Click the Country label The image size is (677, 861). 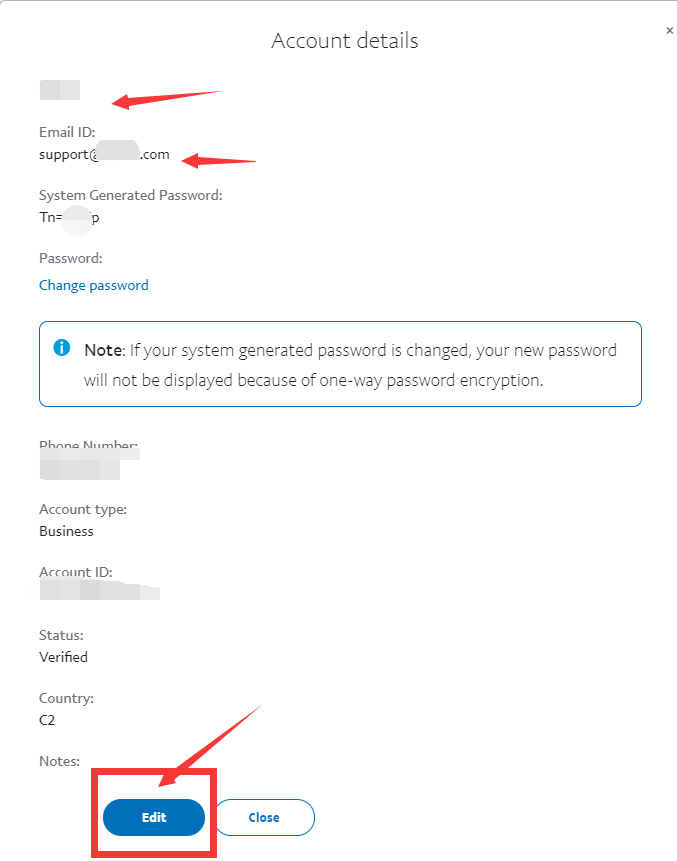[x=66, y=698]
